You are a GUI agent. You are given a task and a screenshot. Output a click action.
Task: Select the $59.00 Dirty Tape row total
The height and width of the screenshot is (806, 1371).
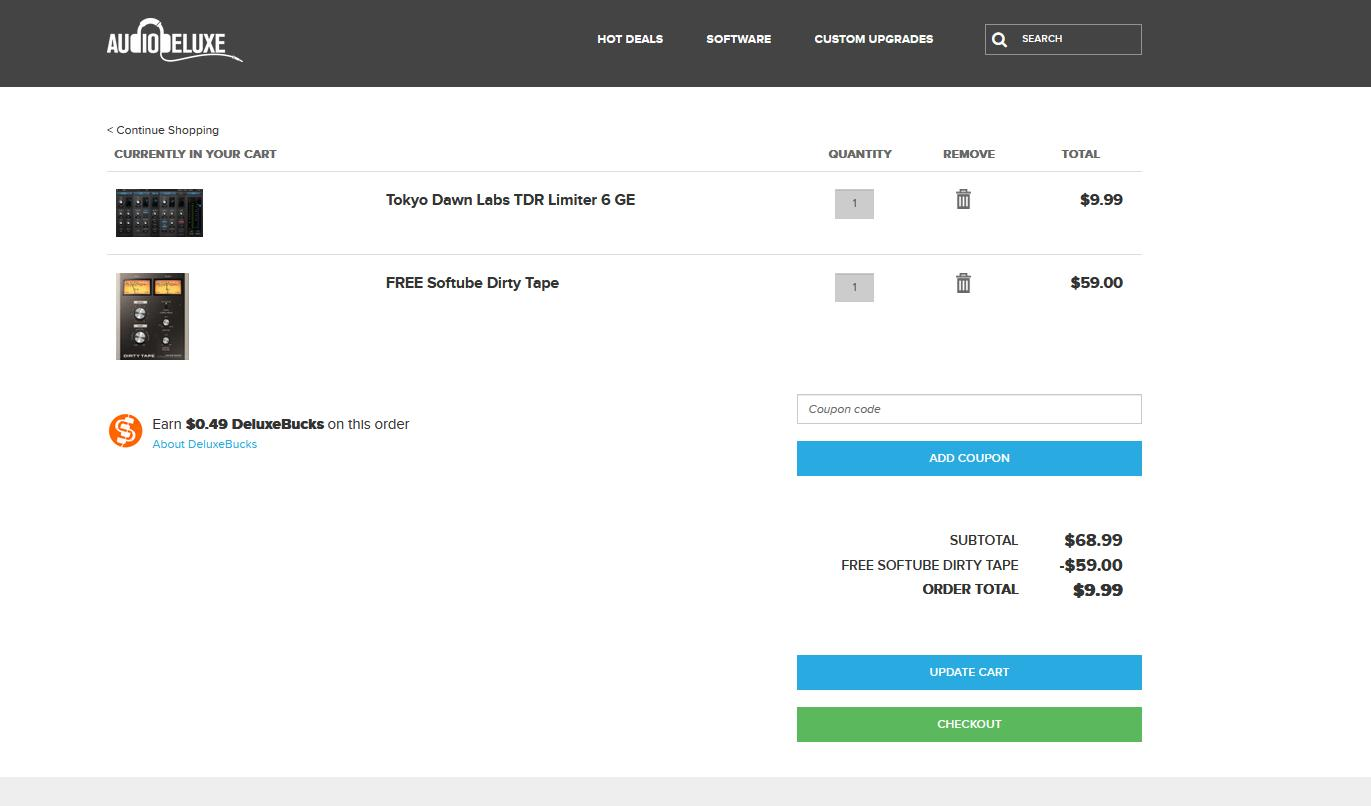click(1096, 283)
